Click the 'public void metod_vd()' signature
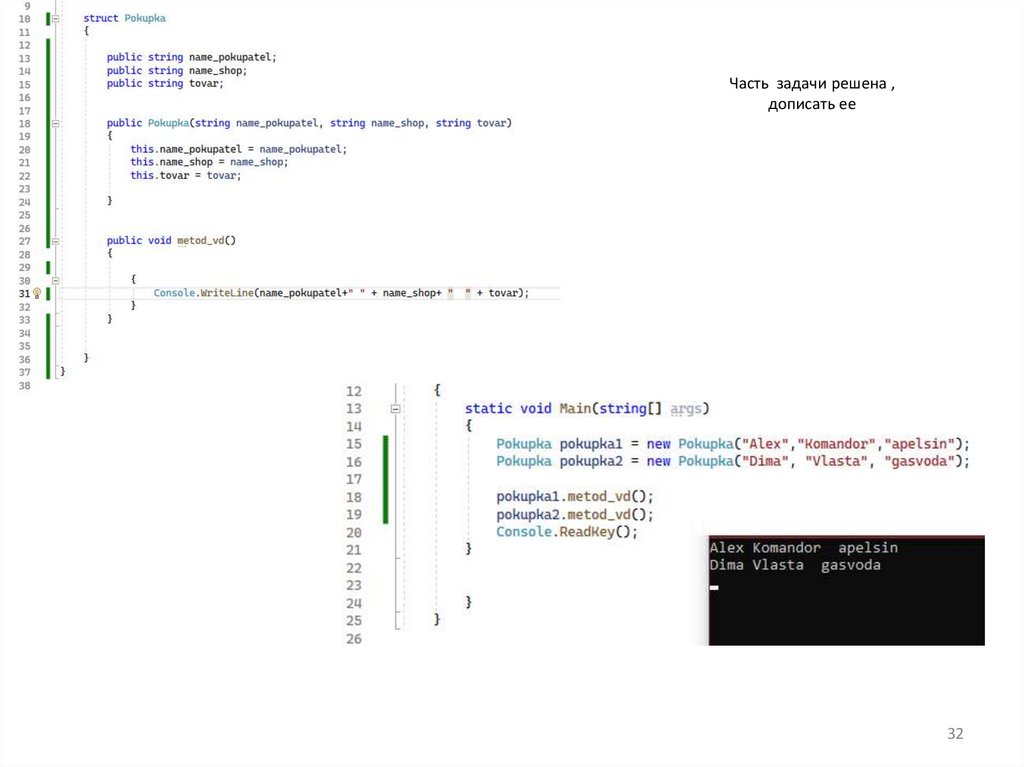Screen dimensions: 1024x767 [171, 240]
